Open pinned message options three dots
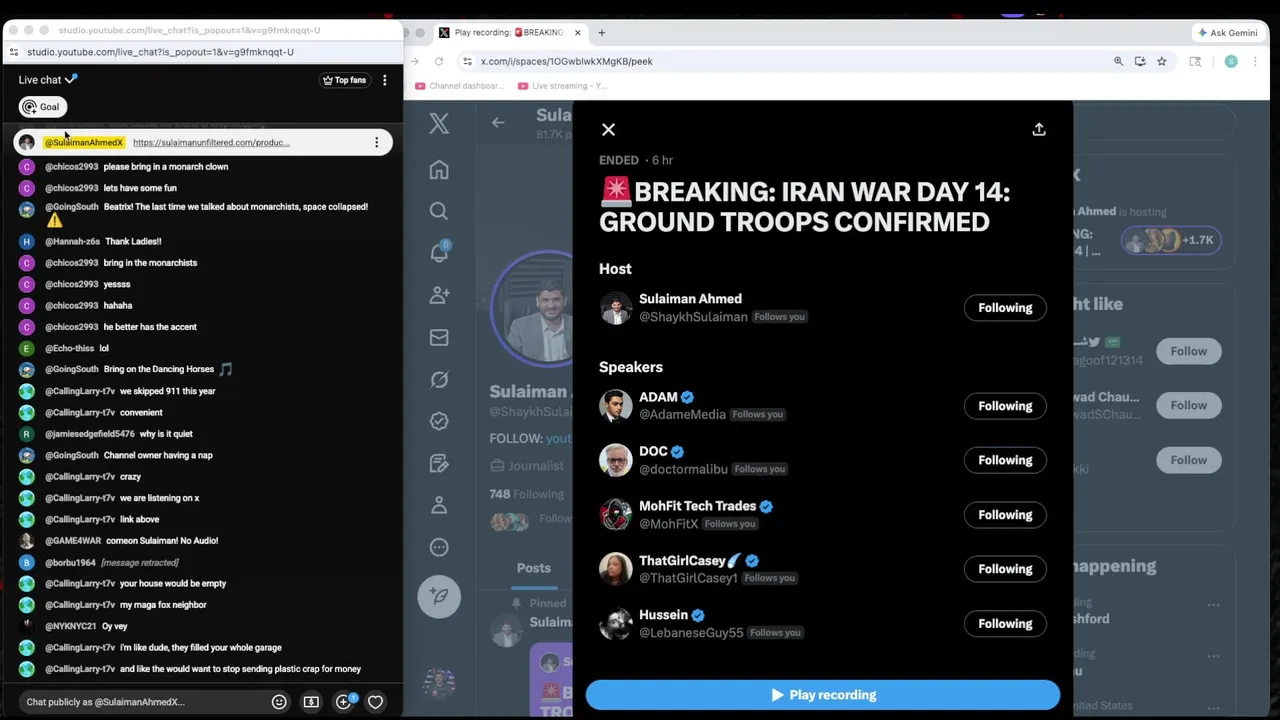This screenshot has width=1280, height=720. pyautogui.click(x=376, y=143)
